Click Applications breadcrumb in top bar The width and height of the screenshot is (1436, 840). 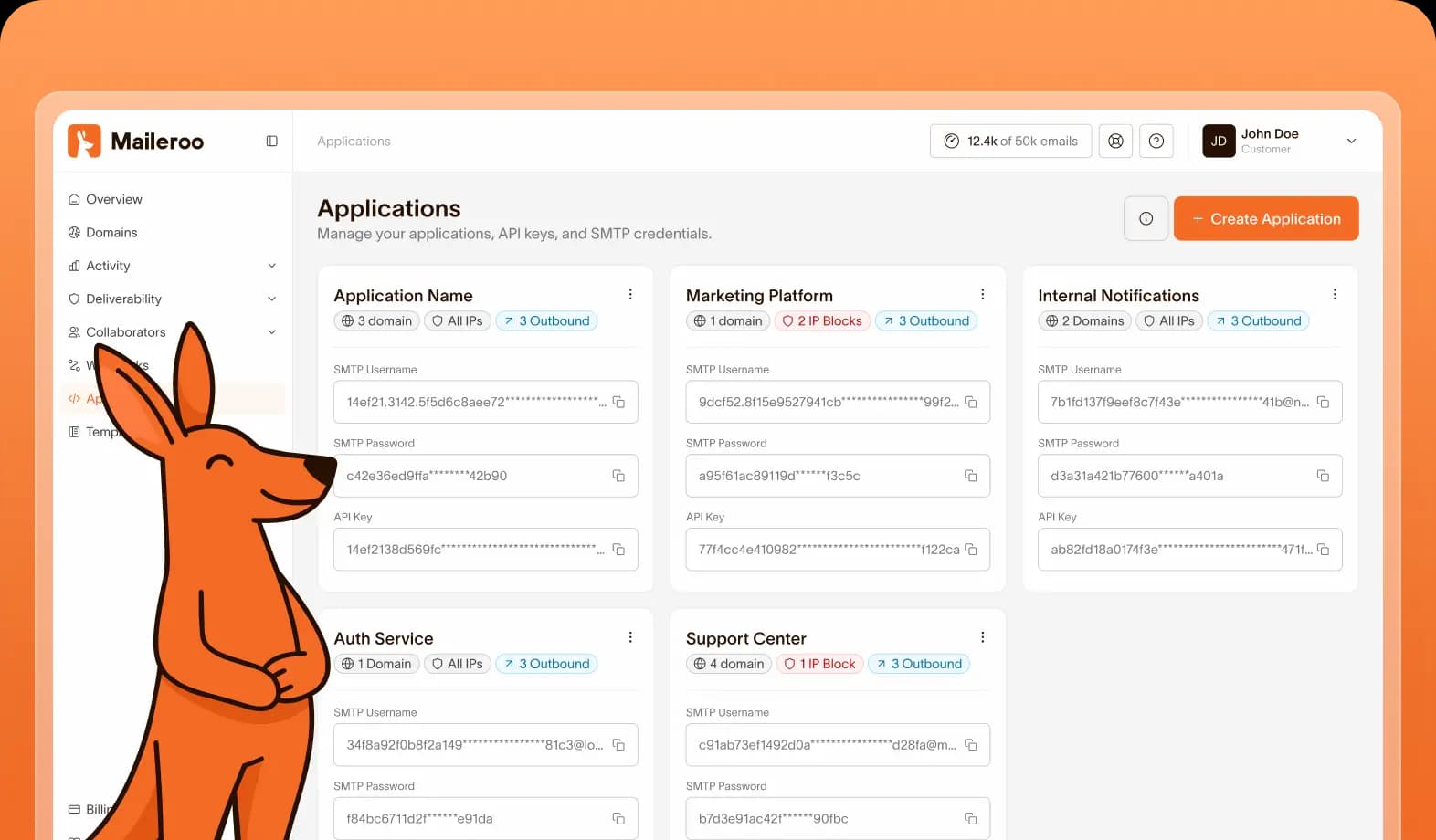tap(354, 141)
